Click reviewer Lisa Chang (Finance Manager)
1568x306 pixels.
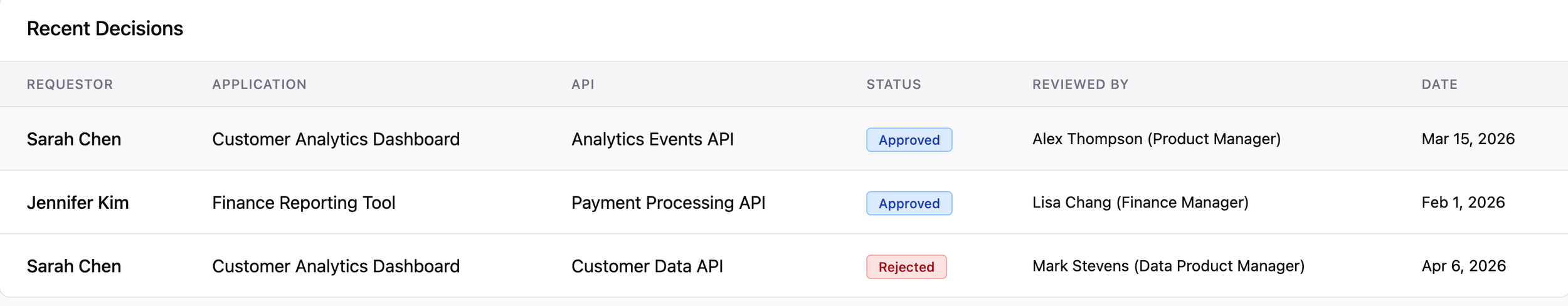pos(1140,203)
